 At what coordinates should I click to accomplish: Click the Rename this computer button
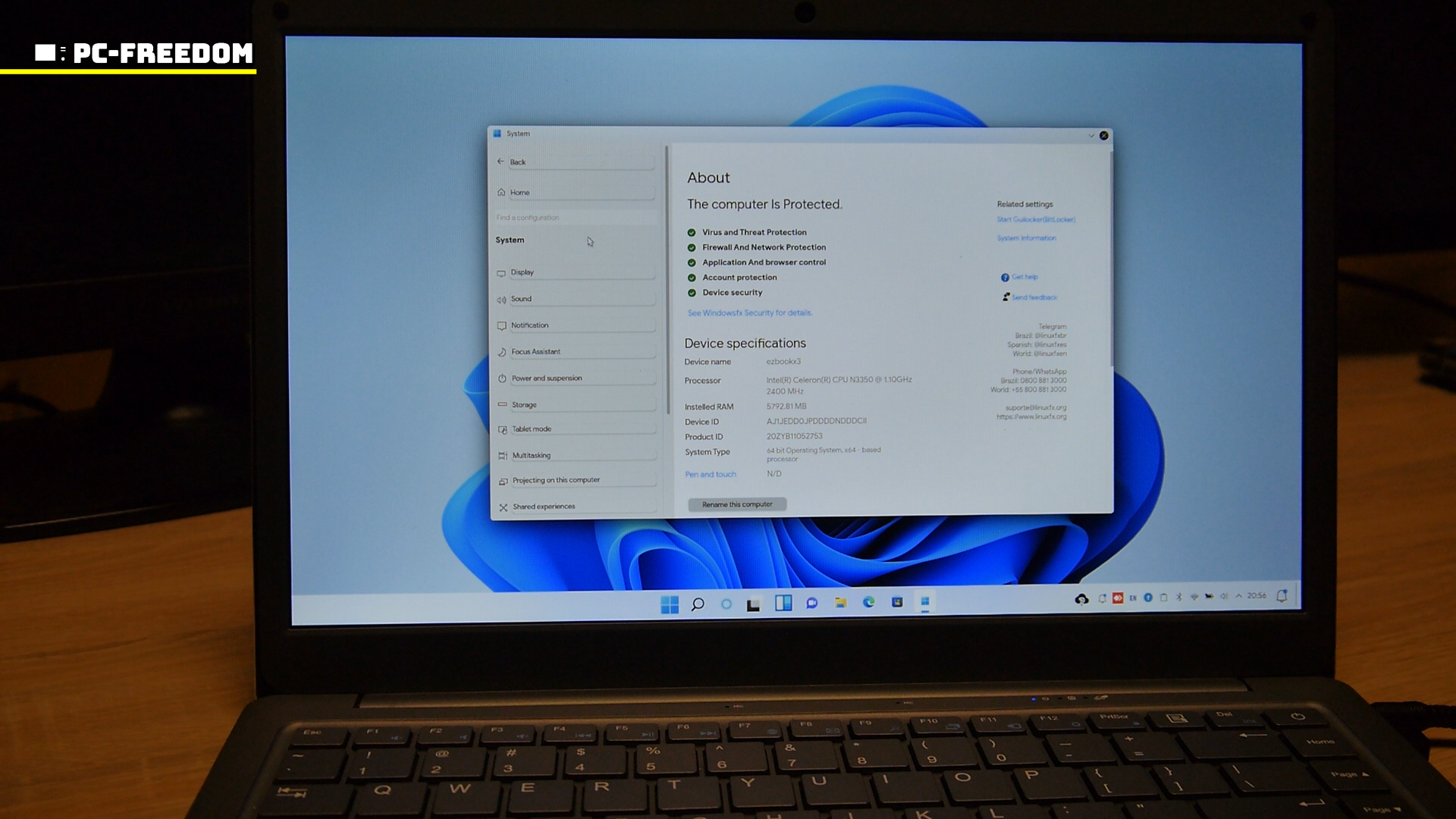point(736,504)
